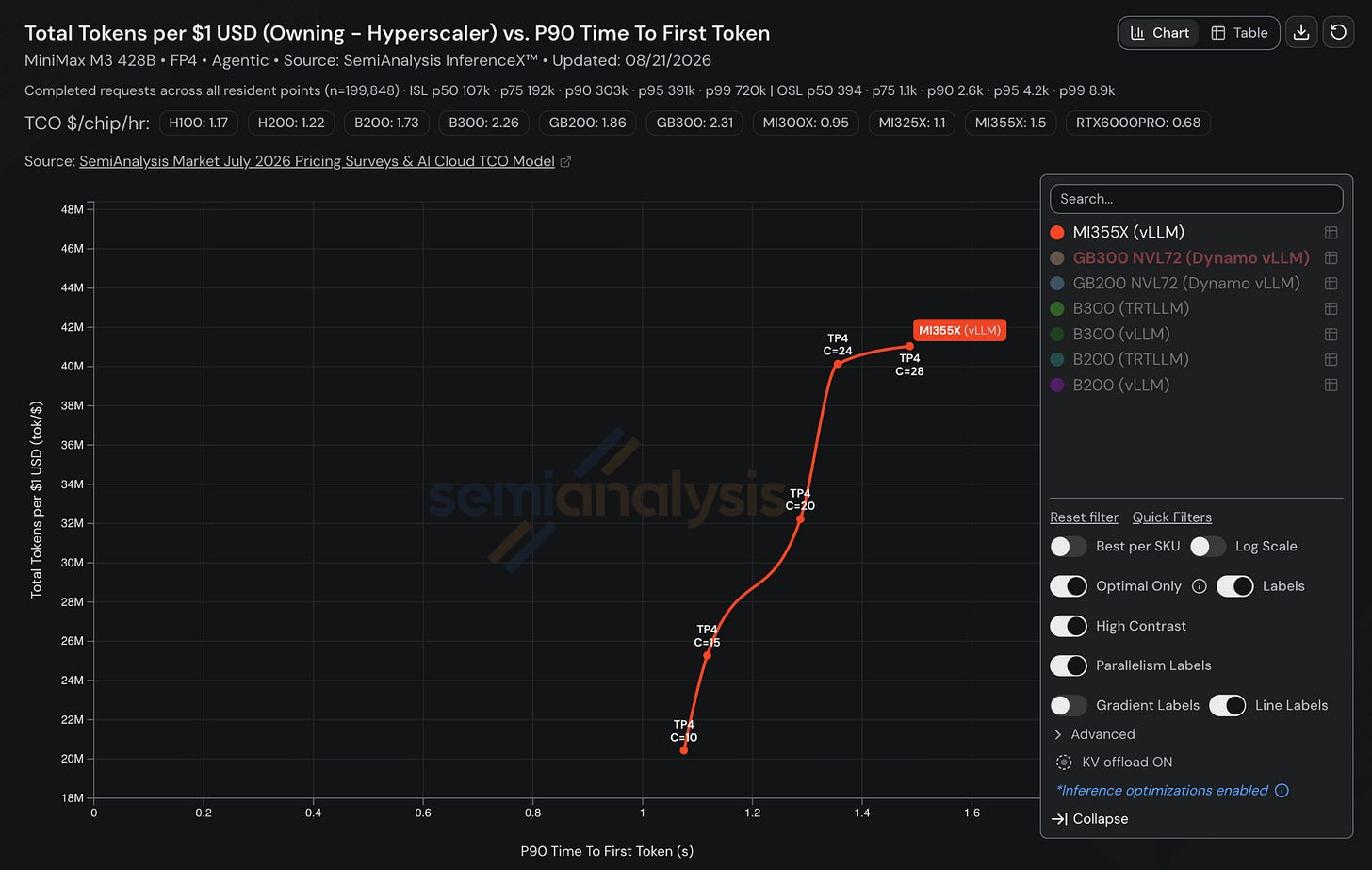
Task: Click the purple B200 (vLLM) color dot
Action: click(1057, 385)
